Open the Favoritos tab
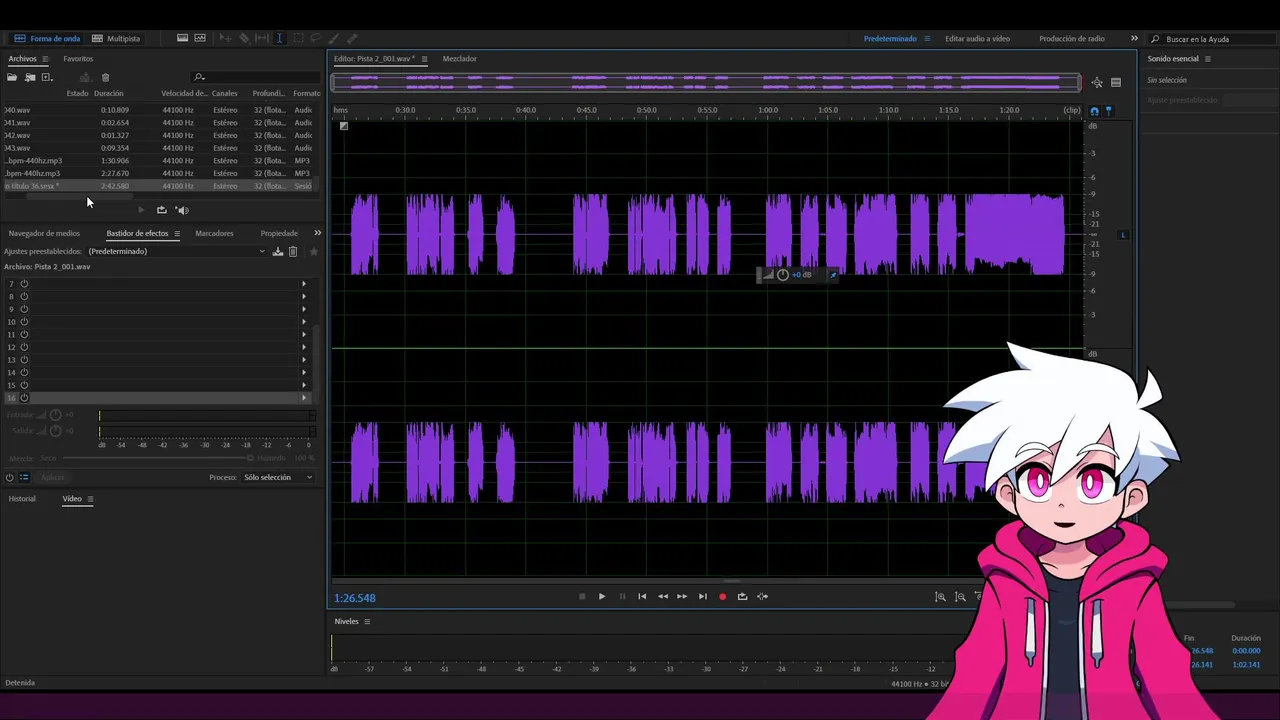The image size is (1280, 720). (78, 59)
